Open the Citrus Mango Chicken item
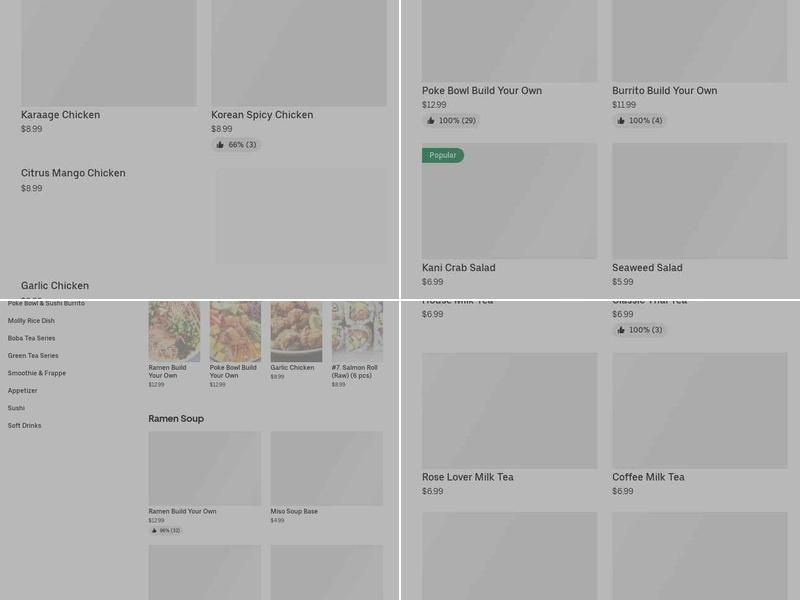800x600 pixels. (73, 173)
